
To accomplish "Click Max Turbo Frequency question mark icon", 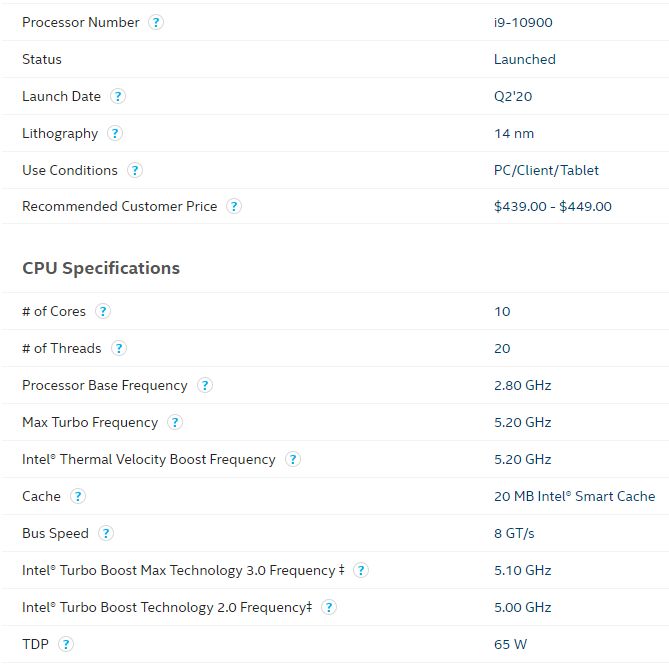I will [175, 422].
